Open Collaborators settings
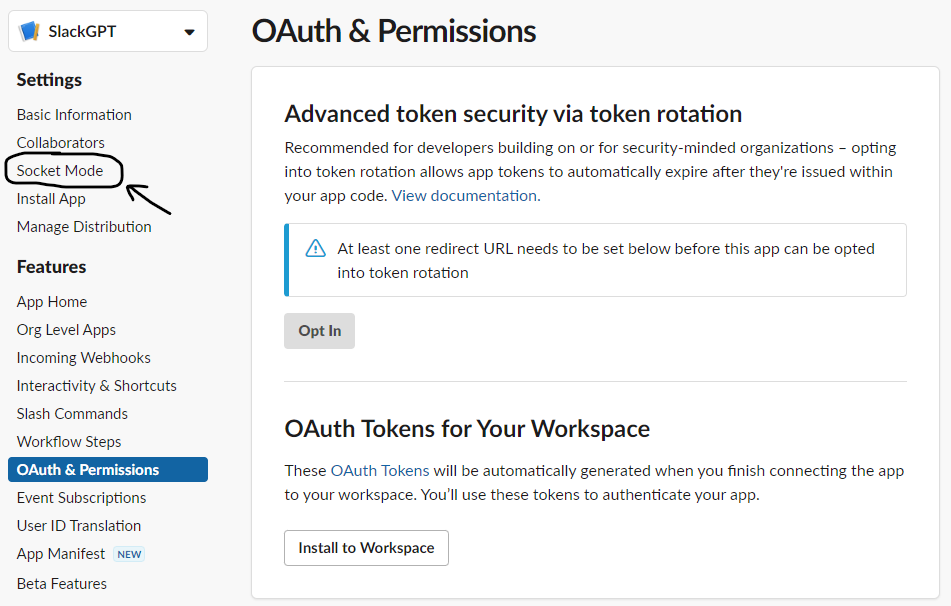 click(60, 143)
